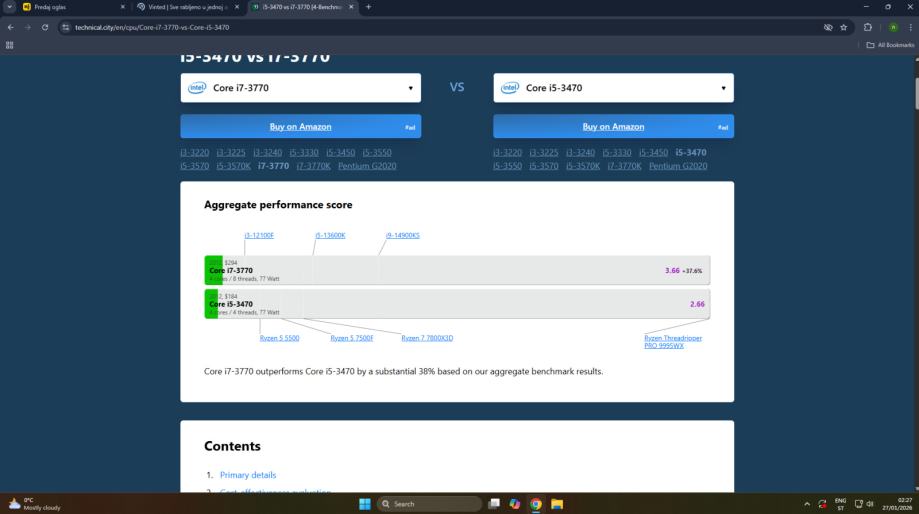This screenshot has width=919, height=514.
Task: Open network and volume quick settings
Action: [x=864, y=504]
